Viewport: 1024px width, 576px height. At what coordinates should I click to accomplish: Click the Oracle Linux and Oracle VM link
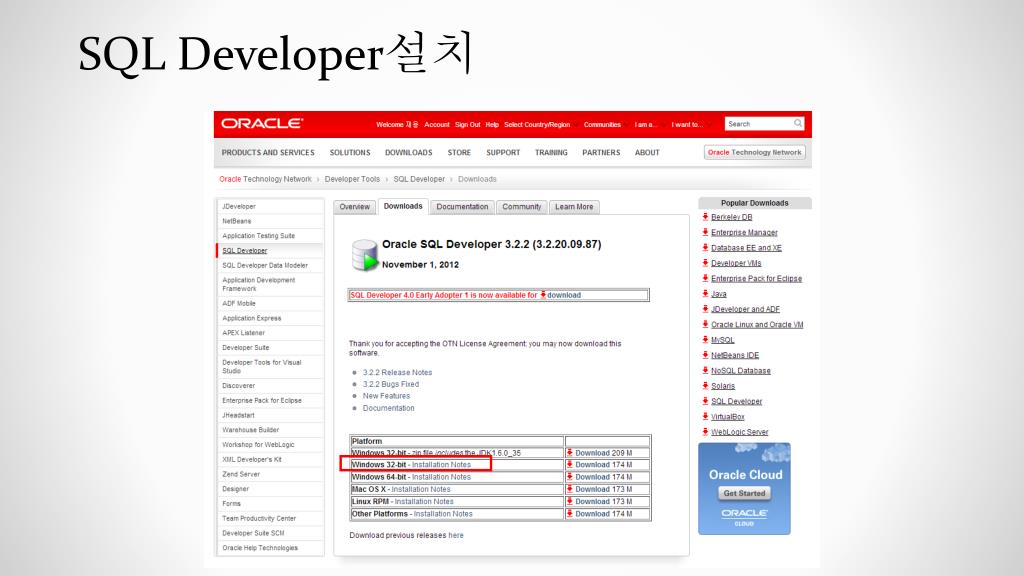coord(757,325)
